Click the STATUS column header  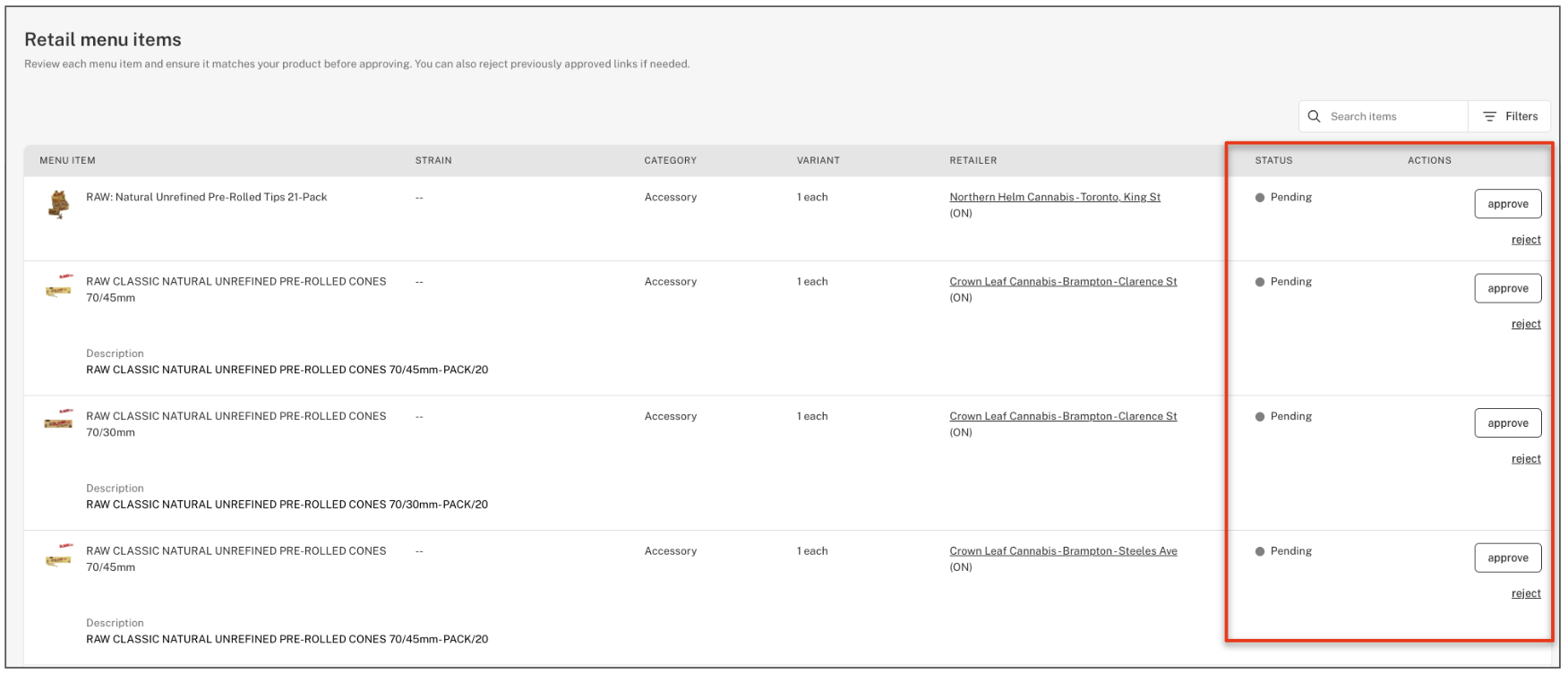[1273, 160]
